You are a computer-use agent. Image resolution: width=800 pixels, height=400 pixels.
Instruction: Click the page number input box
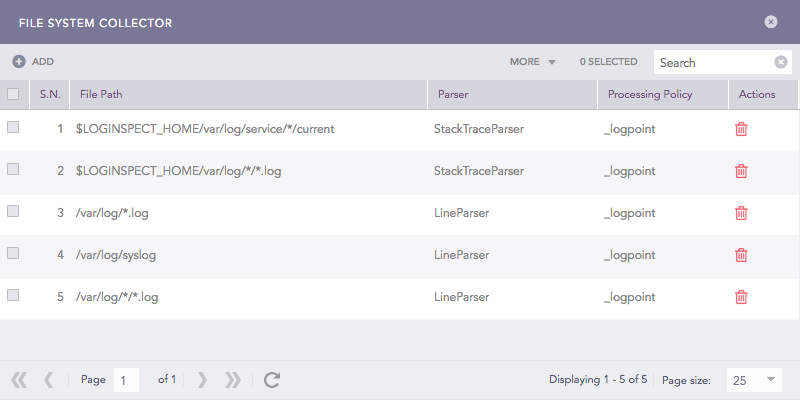pyautogui.click(x=126, y=380)
